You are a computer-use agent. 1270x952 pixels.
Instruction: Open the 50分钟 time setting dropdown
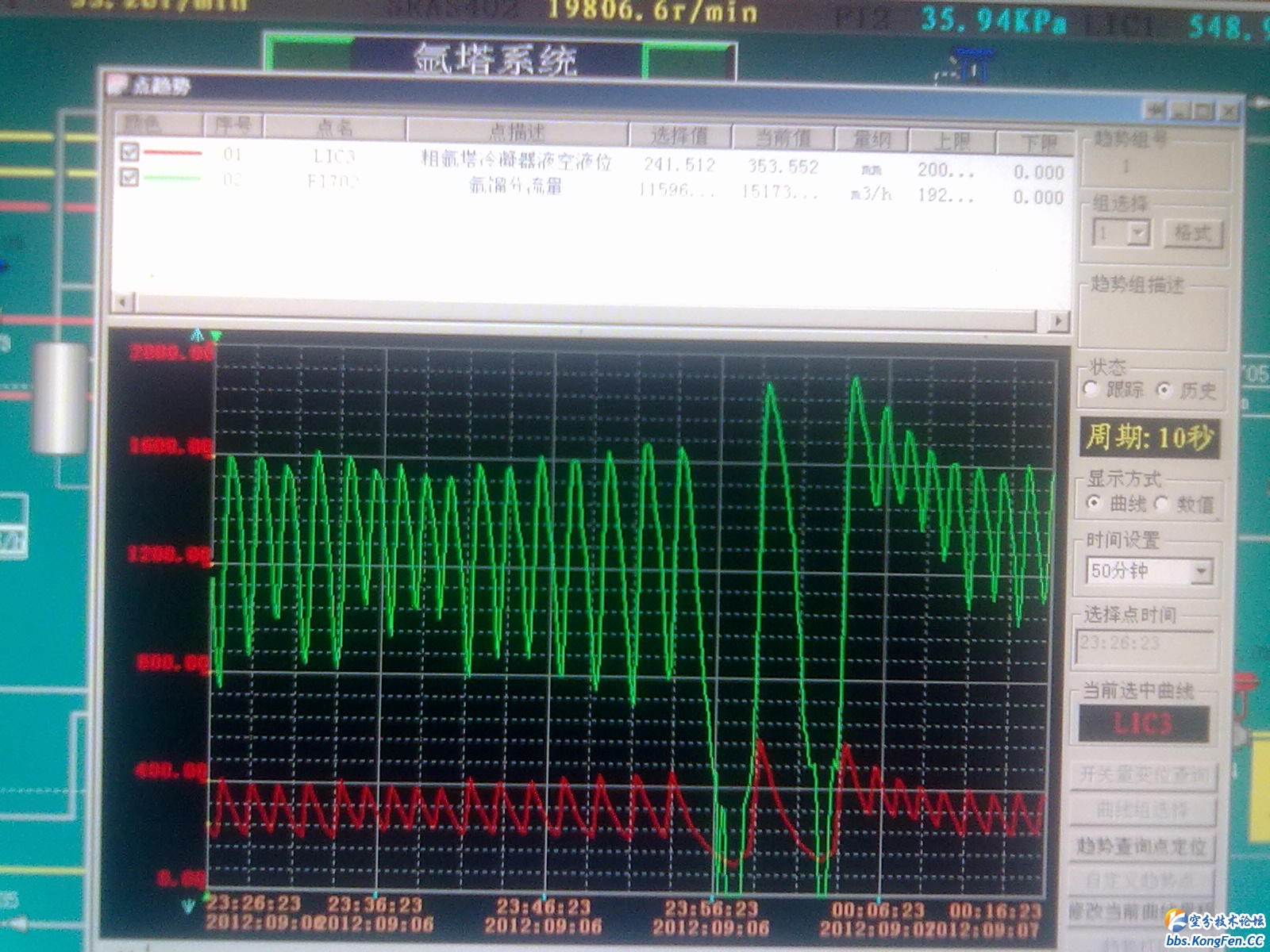(x=1202, y=570)
